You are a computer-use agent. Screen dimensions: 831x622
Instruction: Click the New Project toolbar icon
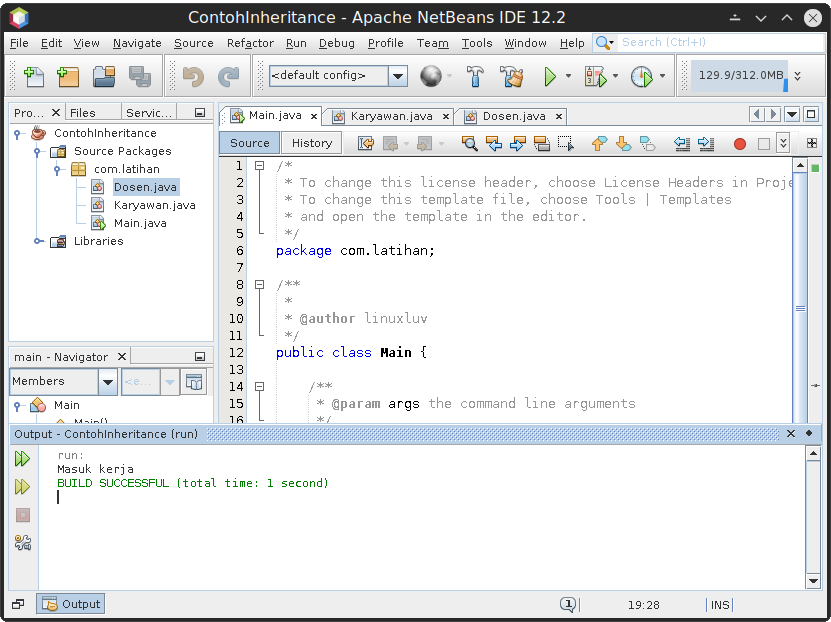(69, 76)
